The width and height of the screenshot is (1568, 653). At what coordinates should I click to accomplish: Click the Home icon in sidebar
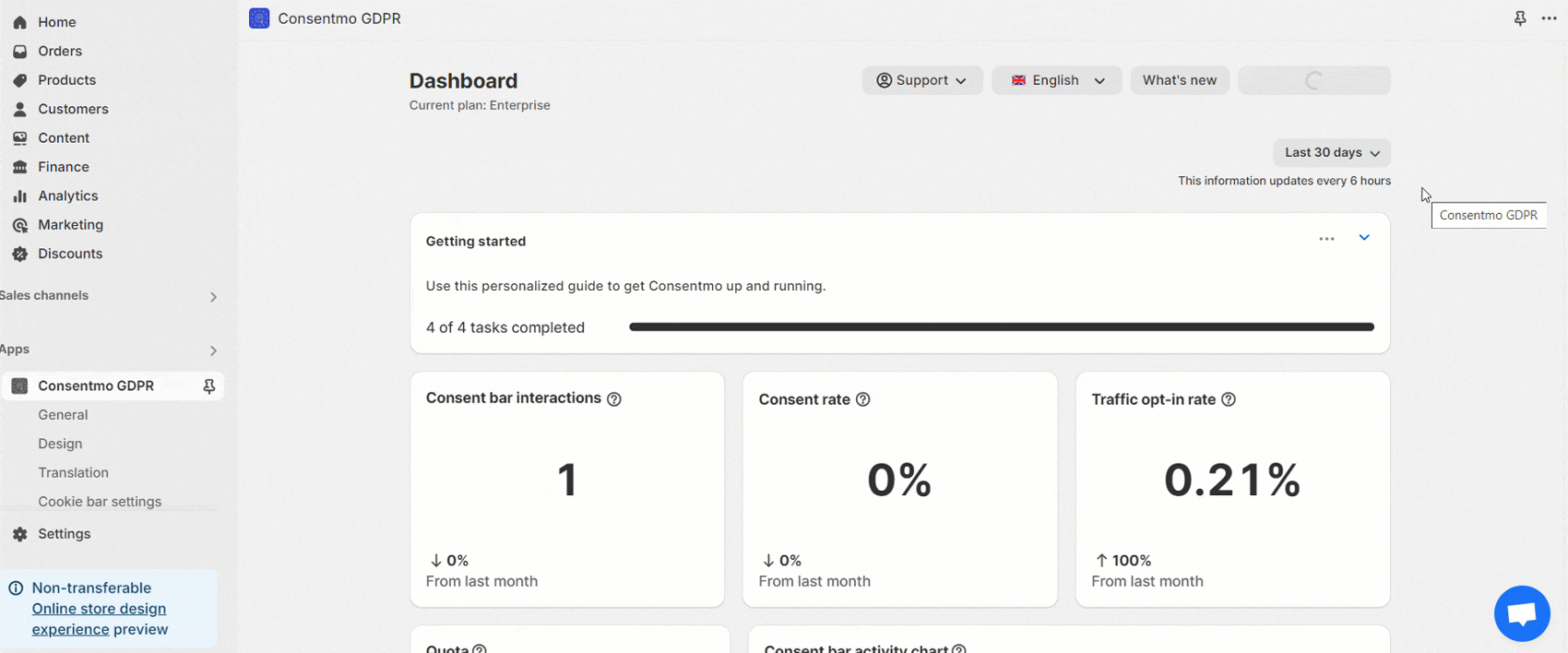click(x=20, y=22)
